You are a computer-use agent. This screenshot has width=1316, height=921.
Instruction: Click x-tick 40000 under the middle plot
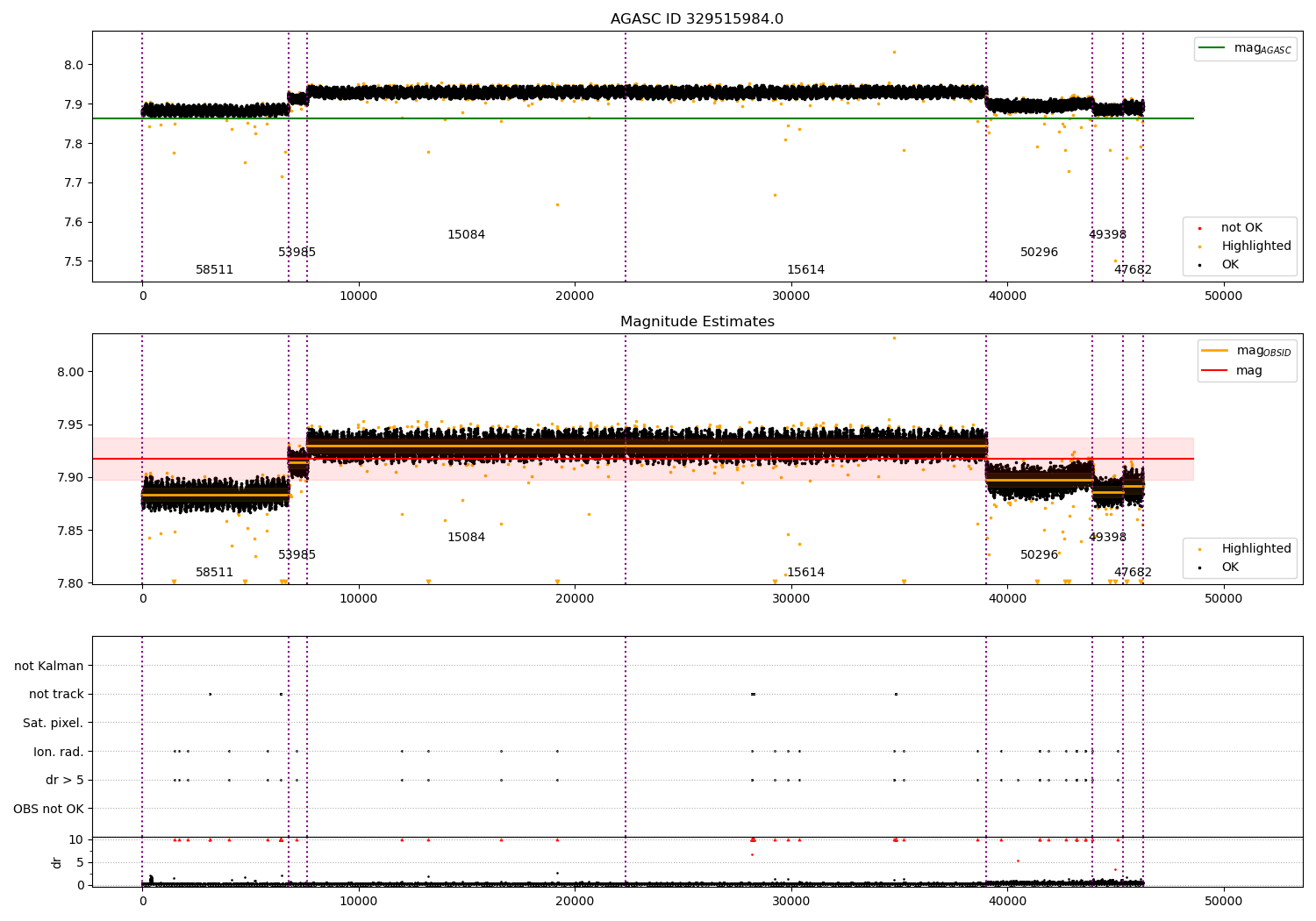point(1007,598)
